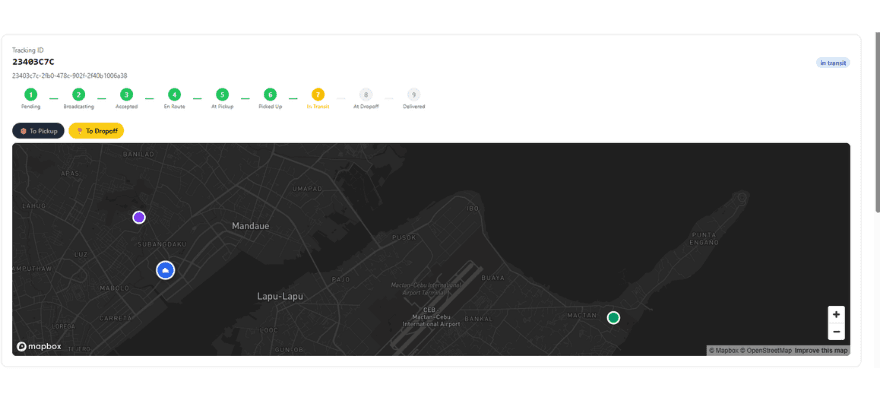Image resolution: width=880 pixels, height=400 pixels.
Task: Click the full UUID 23403c7c-2fb0 text
Action: (x=70, y=75)
